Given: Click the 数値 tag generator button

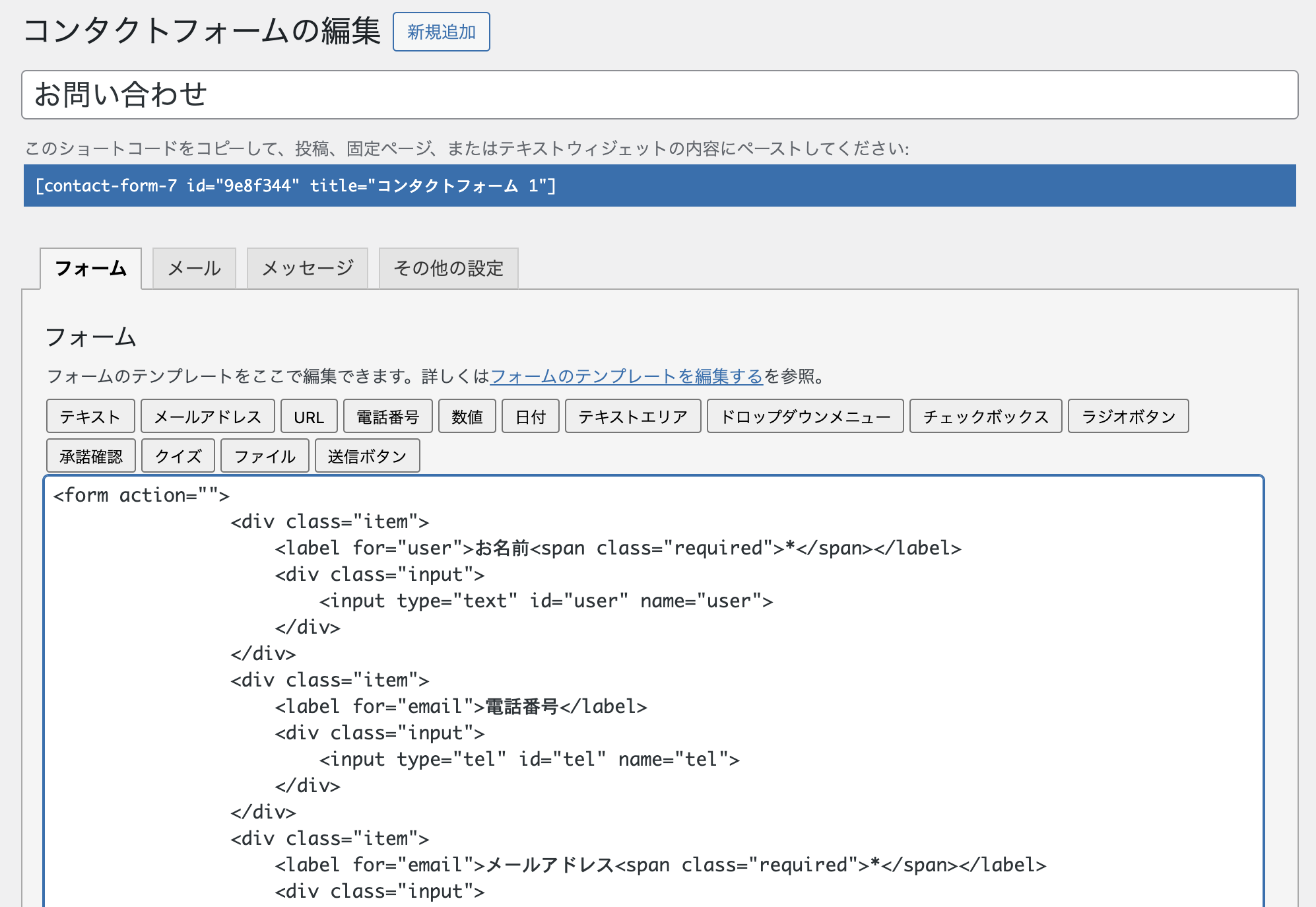Looking at the screenshot, I should [467, 417].
